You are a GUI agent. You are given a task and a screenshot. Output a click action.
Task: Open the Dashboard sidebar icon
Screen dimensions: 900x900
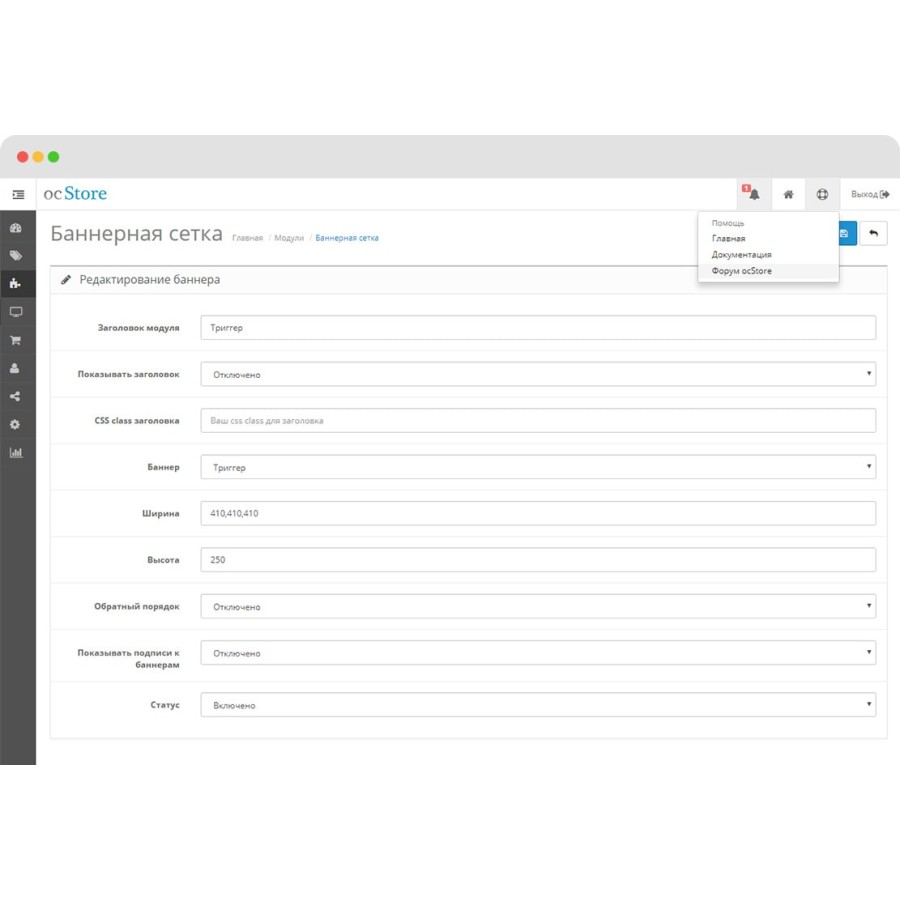16,228
